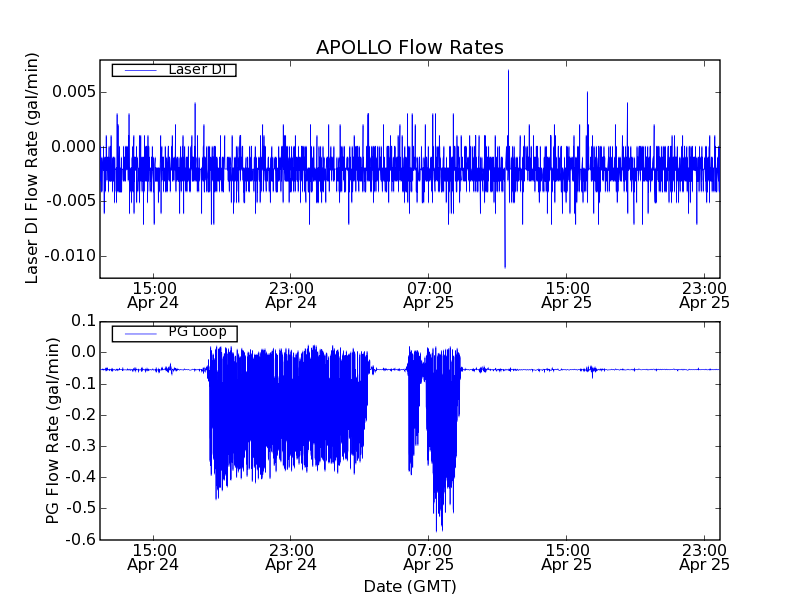The image size is (800, 600).
Task: Click the -0.2 tick label on PG plot
Action: [x=81, y=414]
